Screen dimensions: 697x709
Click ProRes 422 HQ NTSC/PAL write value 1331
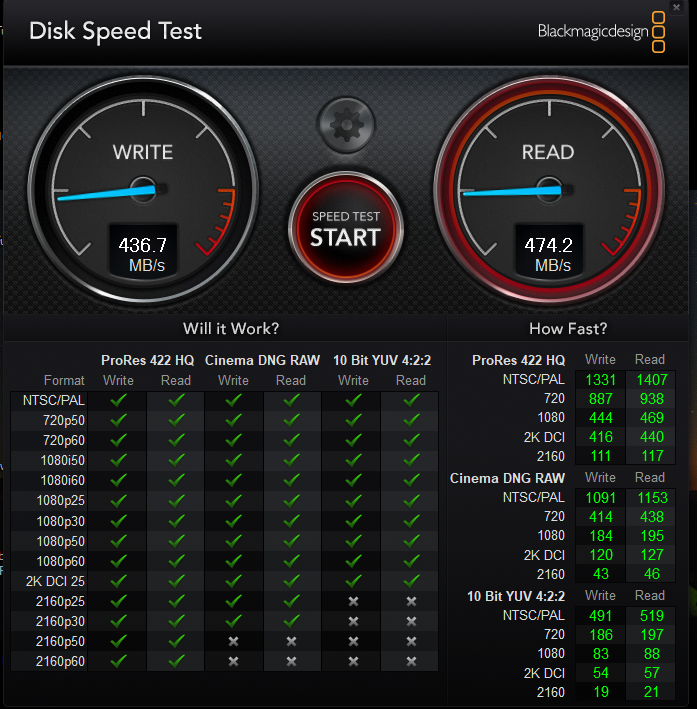coord(600,379)
